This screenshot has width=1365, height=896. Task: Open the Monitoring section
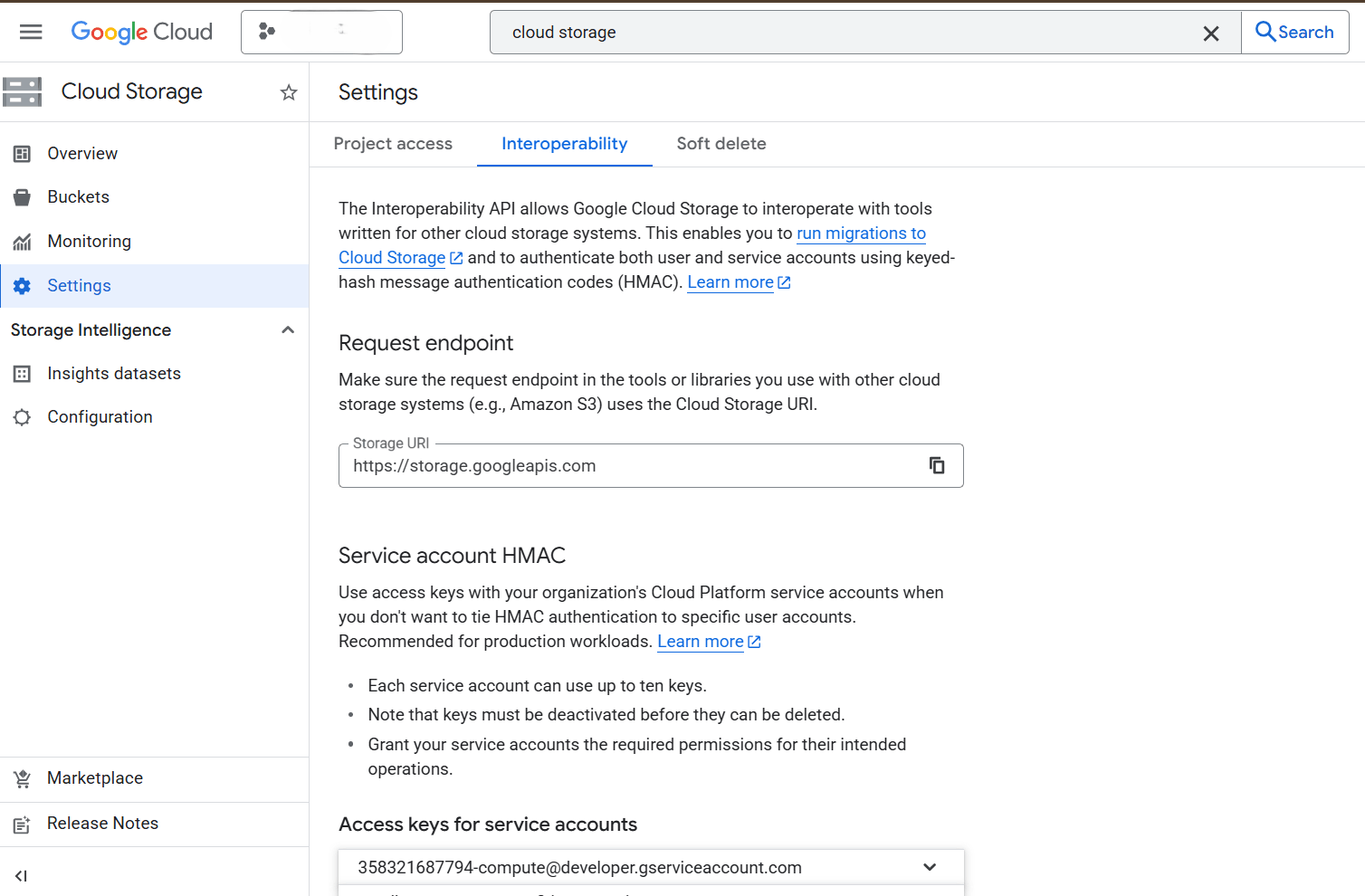click(x=90, y=241)
